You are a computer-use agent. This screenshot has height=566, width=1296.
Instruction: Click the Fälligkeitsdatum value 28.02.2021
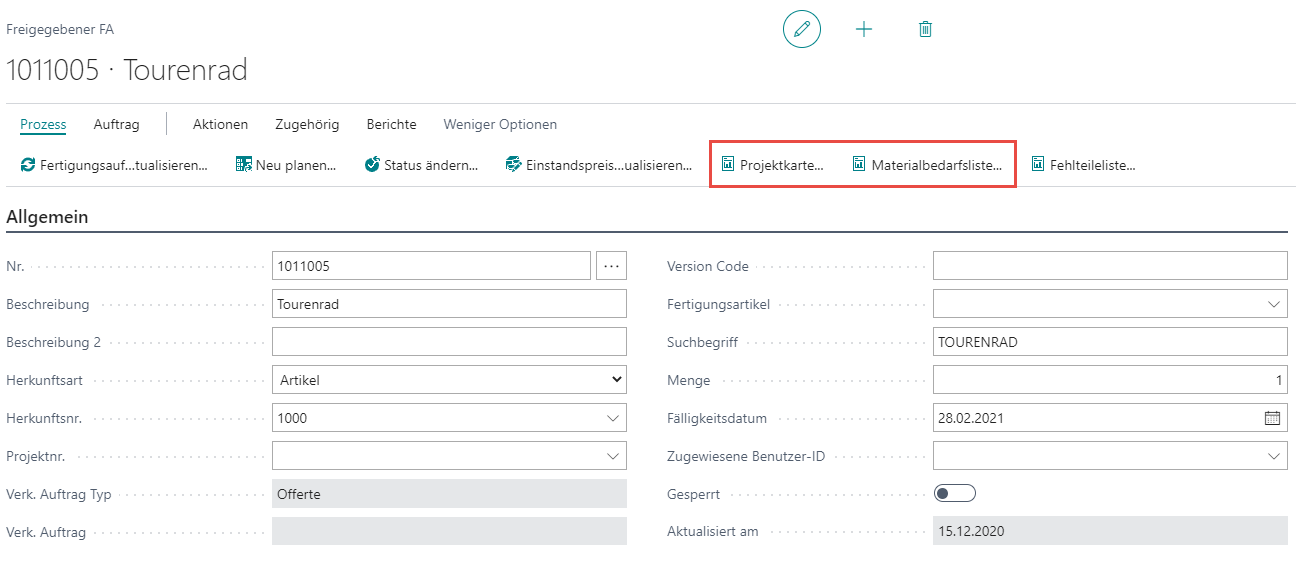click(x=971, y=418)
